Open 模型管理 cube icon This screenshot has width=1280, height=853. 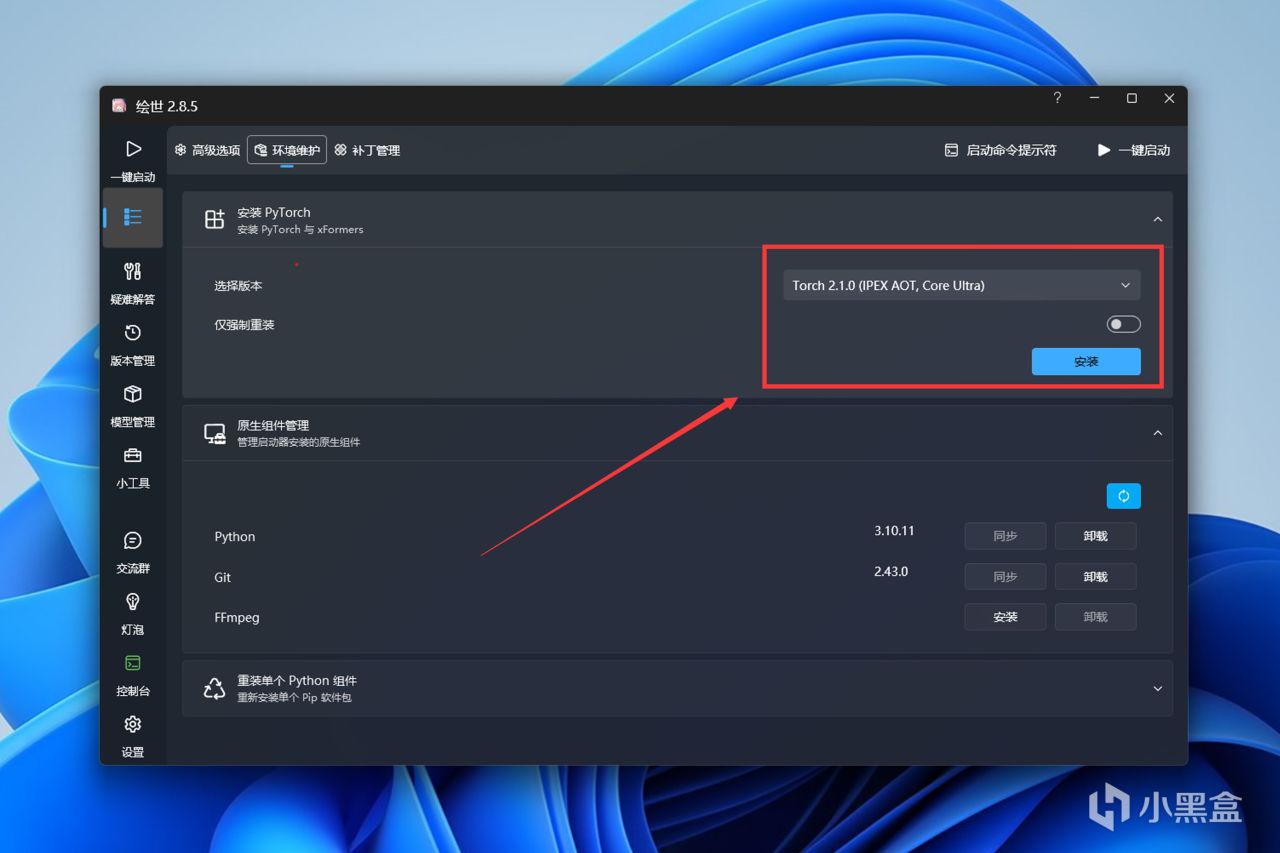(133, 394)
